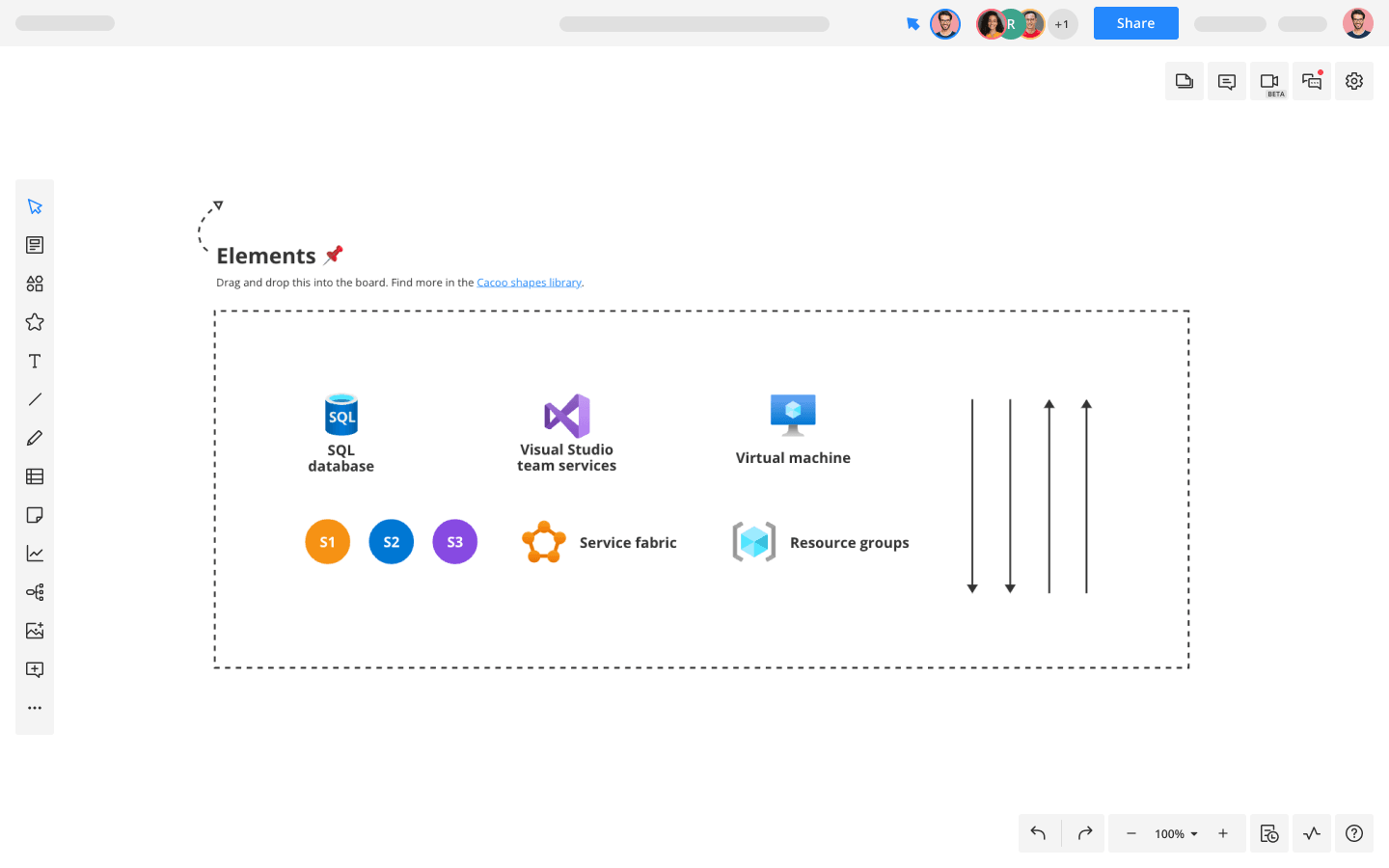Start video chat BETA
This screenshot has height=868, width=1389.
[x=1269, y=81]
